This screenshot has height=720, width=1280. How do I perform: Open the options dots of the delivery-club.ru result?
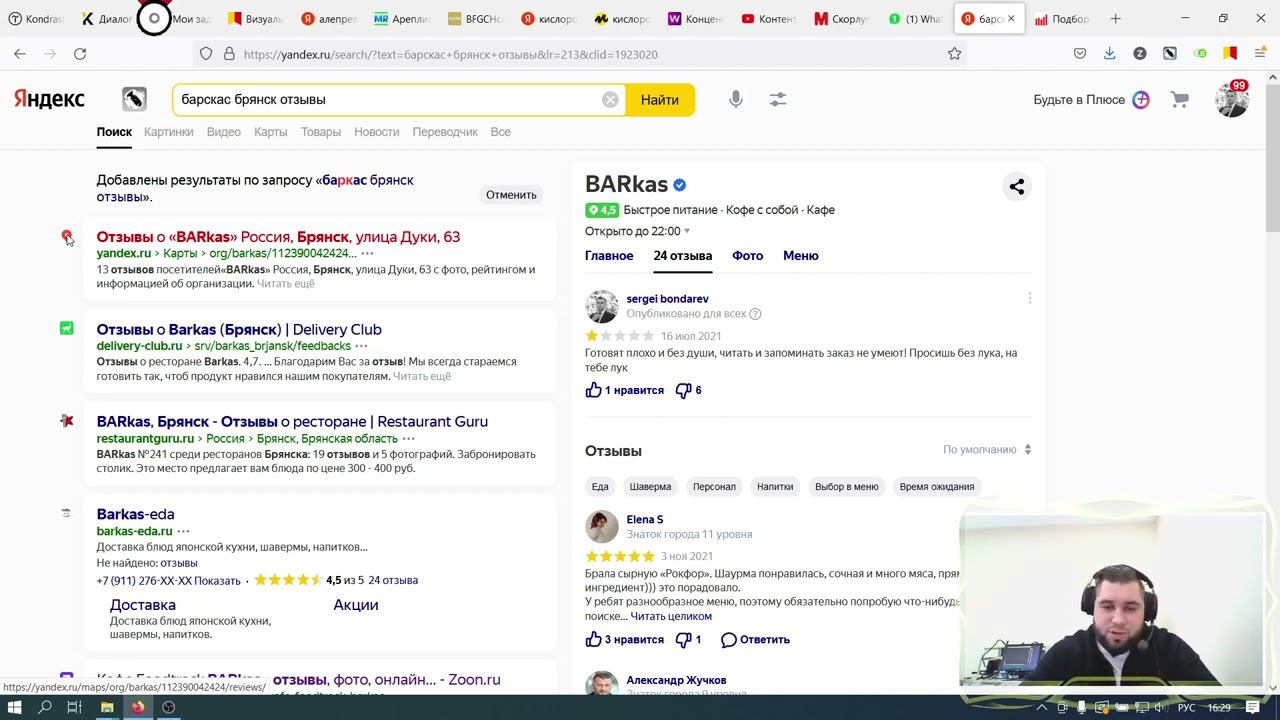coord(361,346)
